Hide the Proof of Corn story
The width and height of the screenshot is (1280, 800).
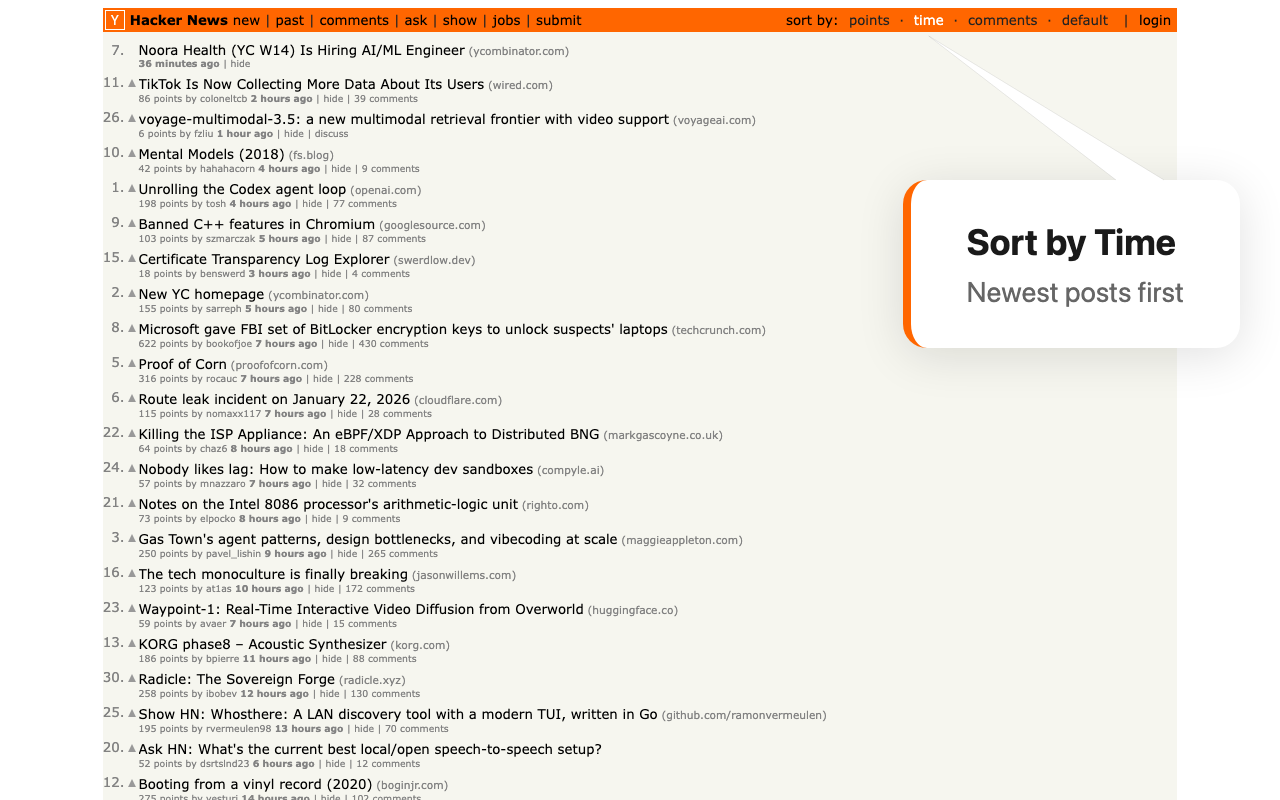323,379
